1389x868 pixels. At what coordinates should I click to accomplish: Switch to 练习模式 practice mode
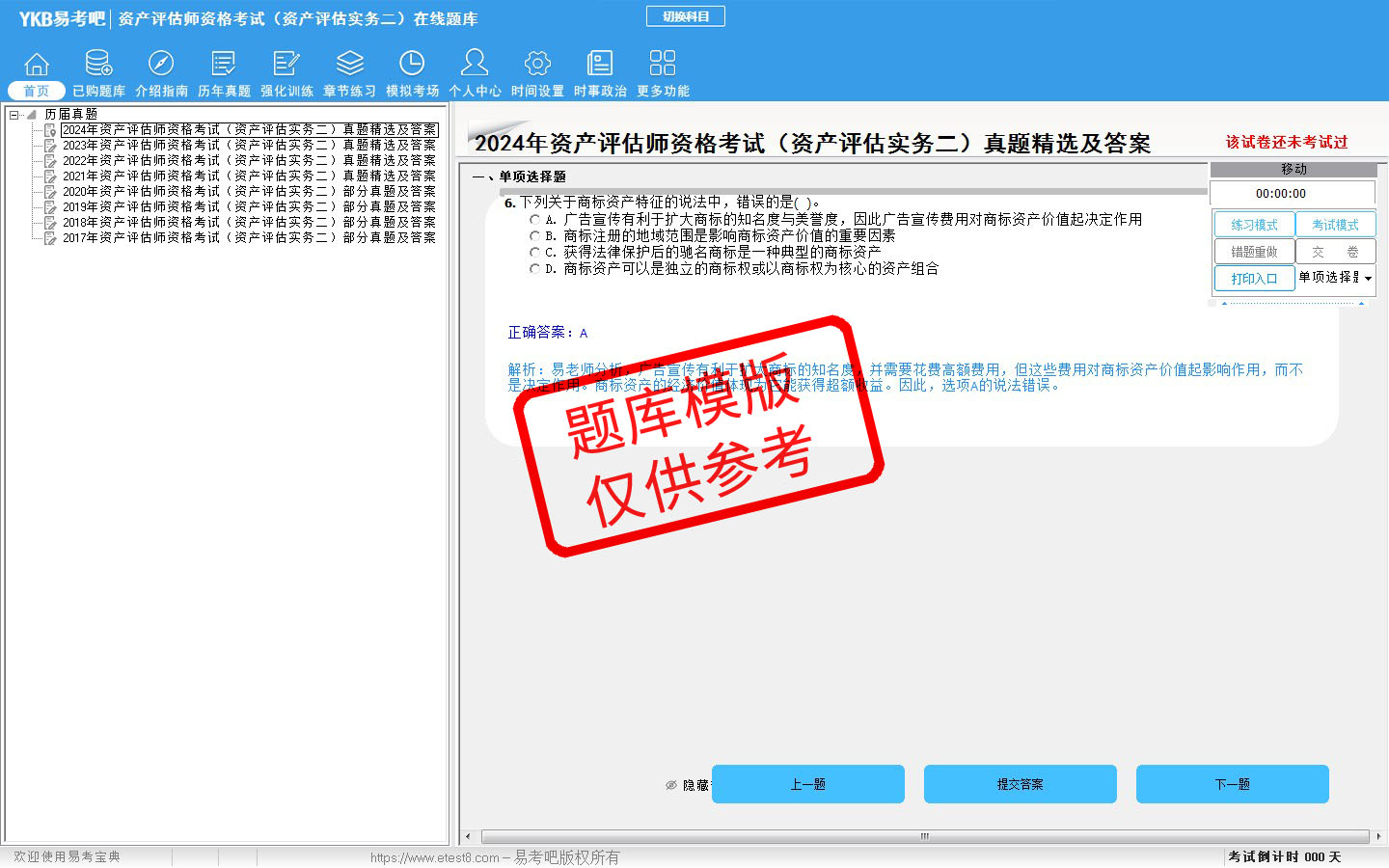1254,225
